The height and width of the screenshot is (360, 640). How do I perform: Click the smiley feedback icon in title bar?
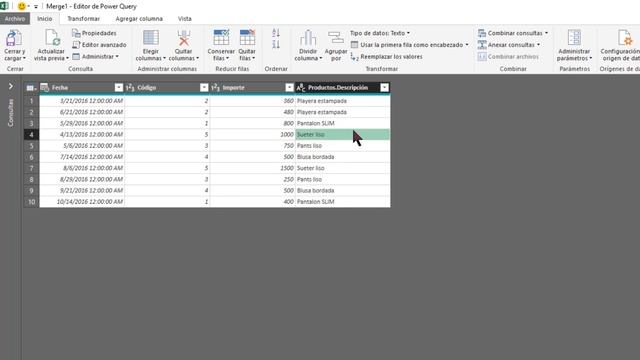(21, 6)
